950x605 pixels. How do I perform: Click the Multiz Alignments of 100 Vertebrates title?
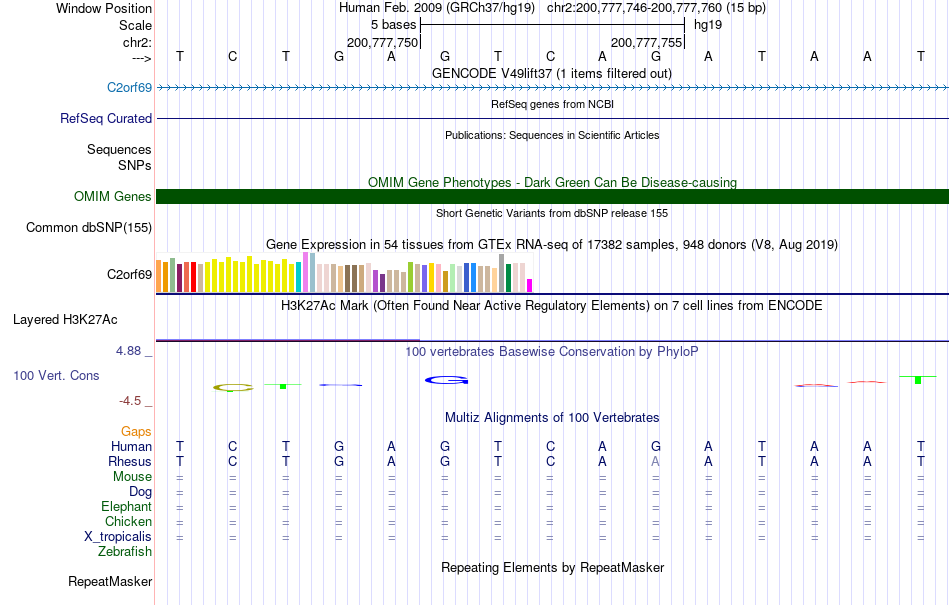552,417
